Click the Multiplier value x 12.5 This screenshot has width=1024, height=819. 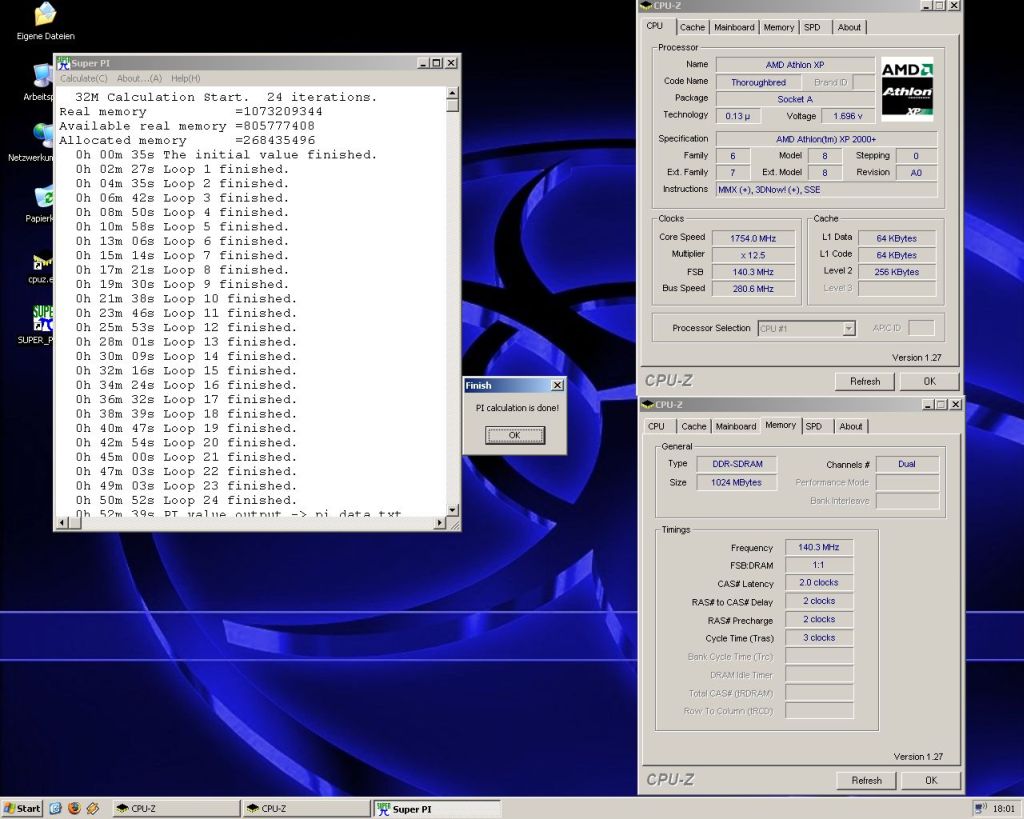pyautogui.click(x=753, y=255)
